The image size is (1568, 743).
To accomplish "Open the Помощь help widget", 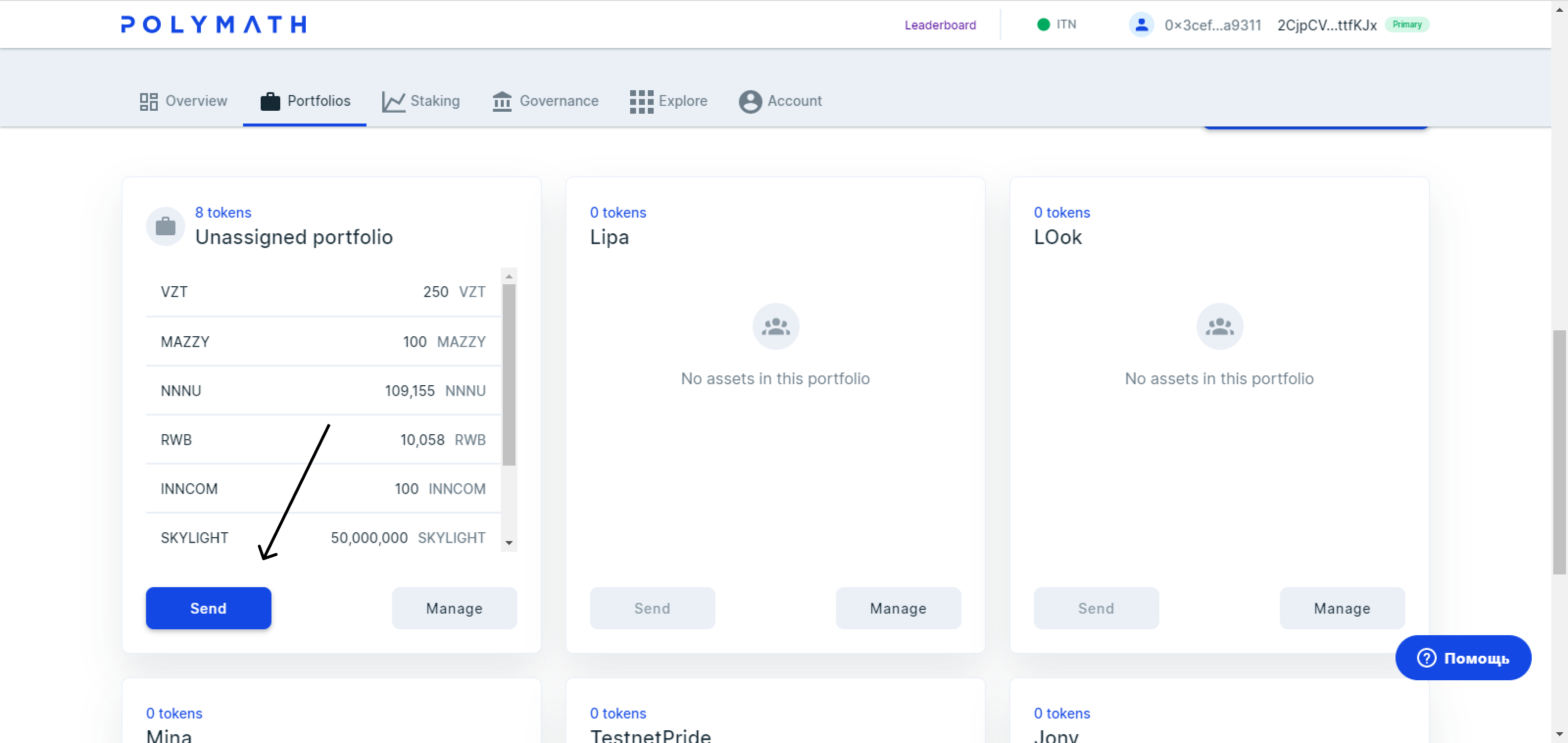I will [x=1463, y=658].
